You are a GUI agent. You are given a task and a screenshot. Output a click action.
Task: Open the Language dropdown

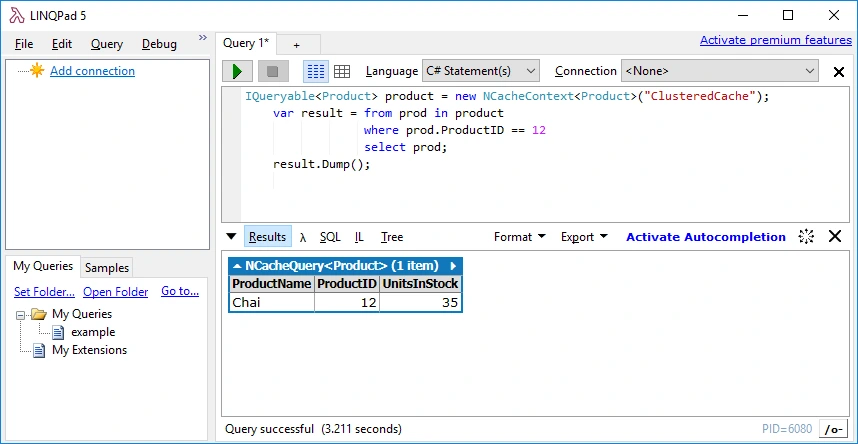coord(480,71)
